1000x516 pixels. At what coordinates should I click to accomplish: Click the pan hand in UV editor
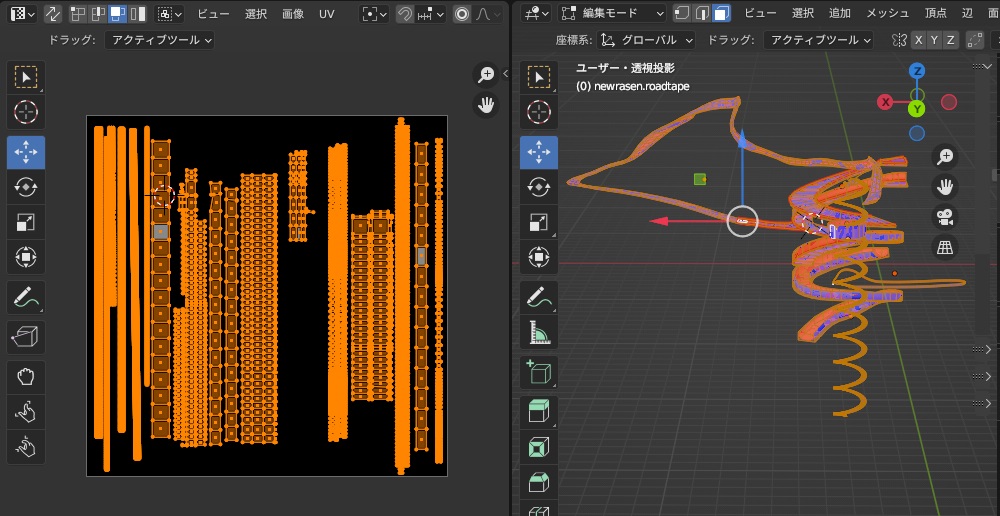point(486,105)
